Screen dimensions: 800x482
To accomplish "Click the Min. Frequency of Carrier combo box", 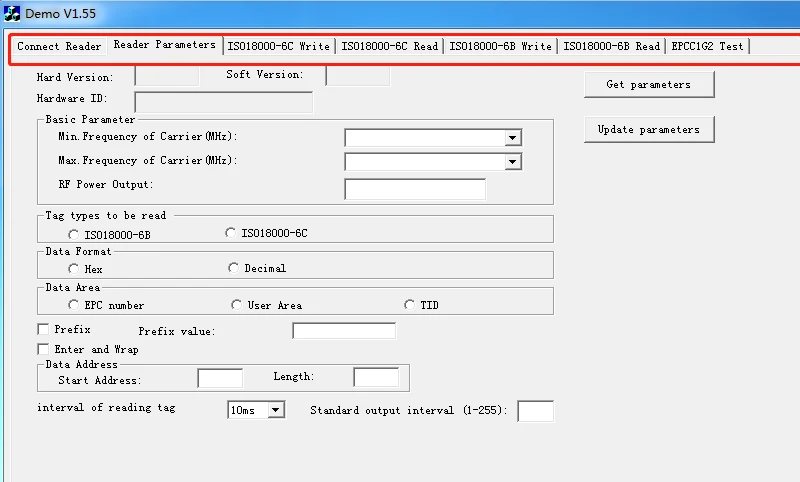I will (433, 138).
